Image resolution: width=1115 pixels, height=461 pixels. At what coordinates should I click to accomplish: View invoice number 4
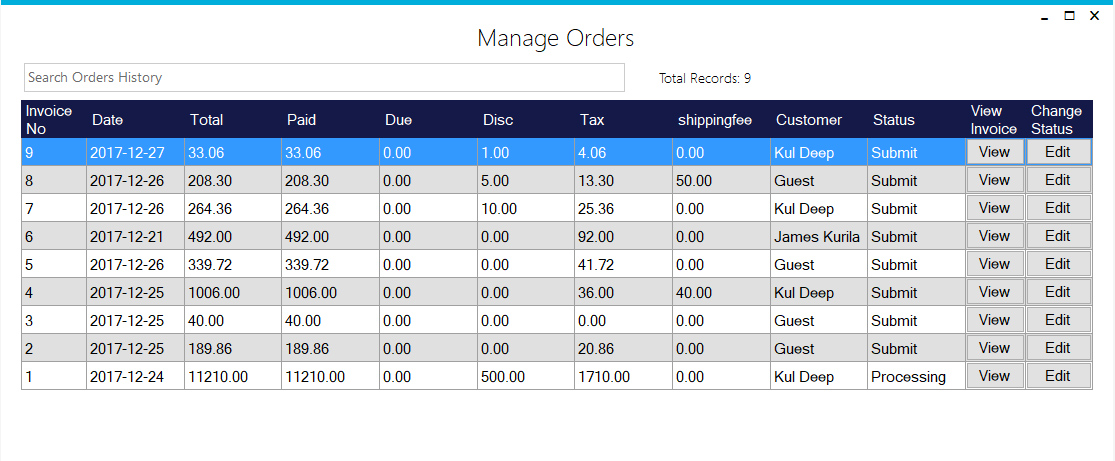tap(994, 292)
